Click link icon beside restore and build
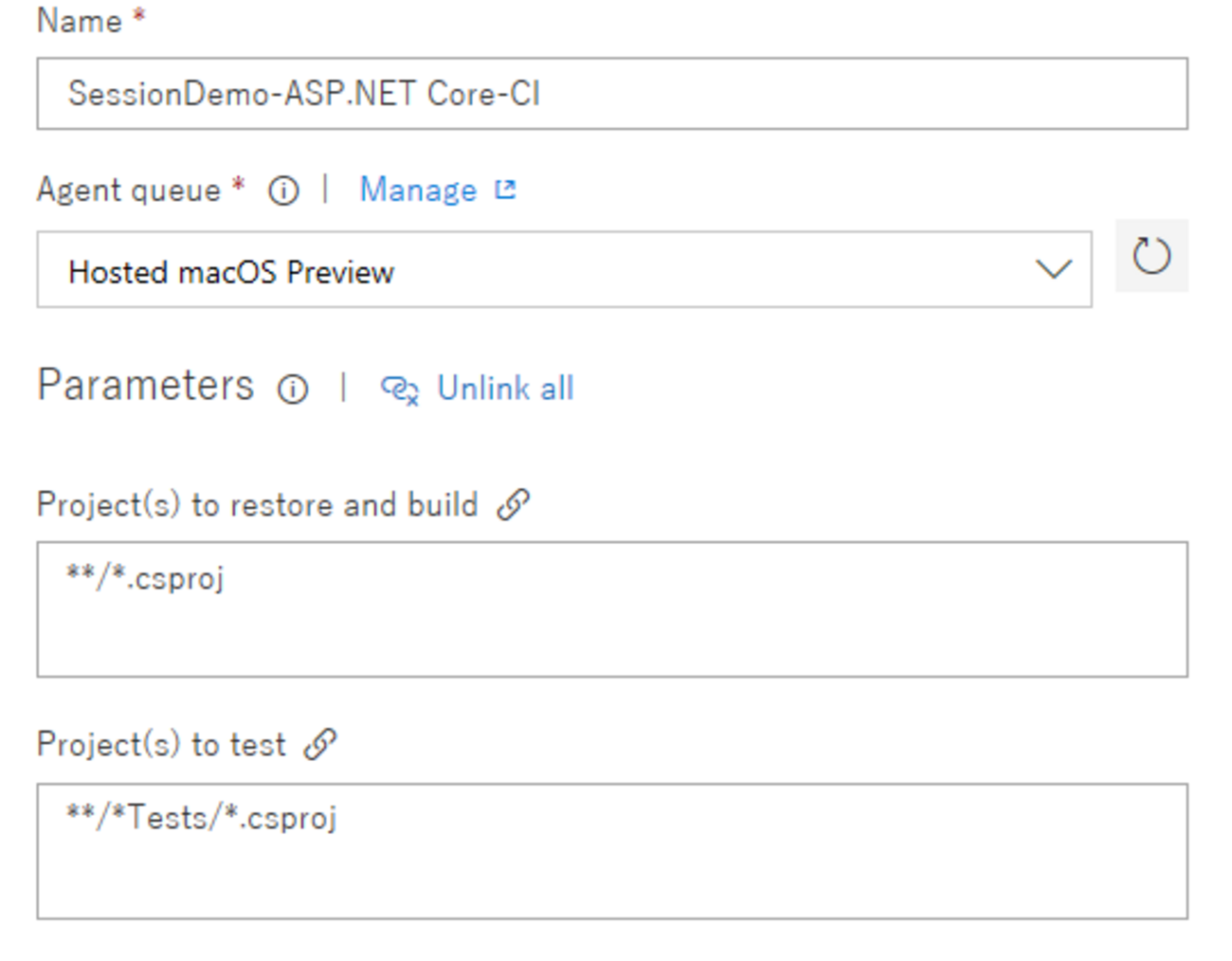 coord(514,504)
